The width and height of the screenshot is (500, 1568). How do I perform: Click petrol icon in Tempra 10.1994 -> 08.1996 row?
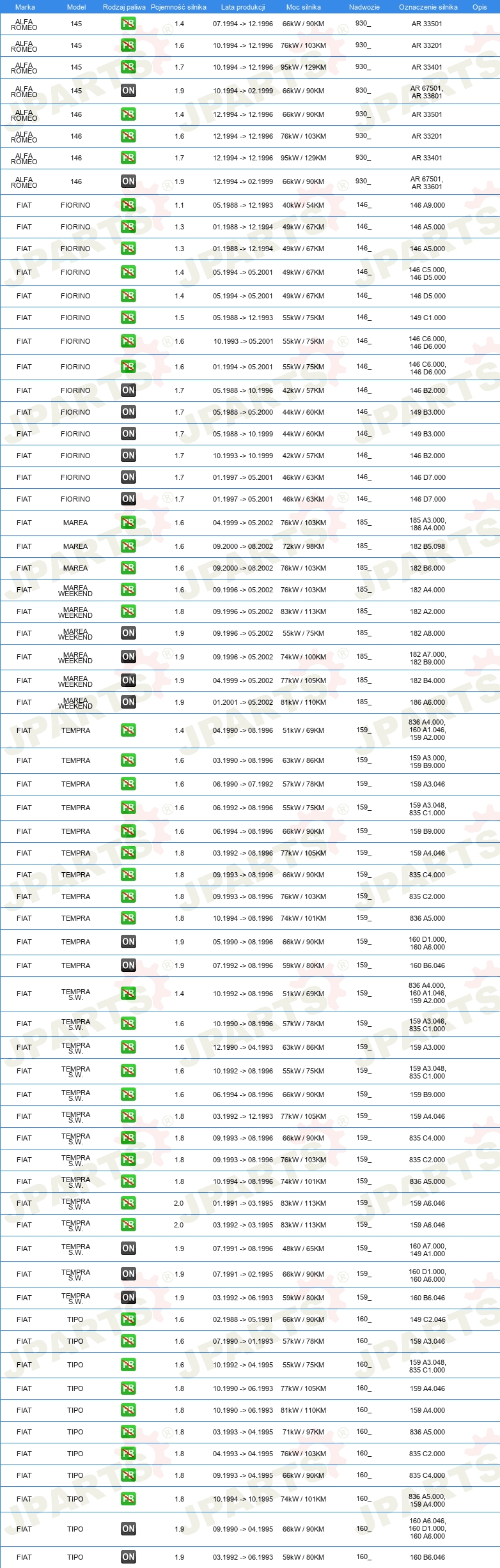pyautogui.click(x=129, y=918)
